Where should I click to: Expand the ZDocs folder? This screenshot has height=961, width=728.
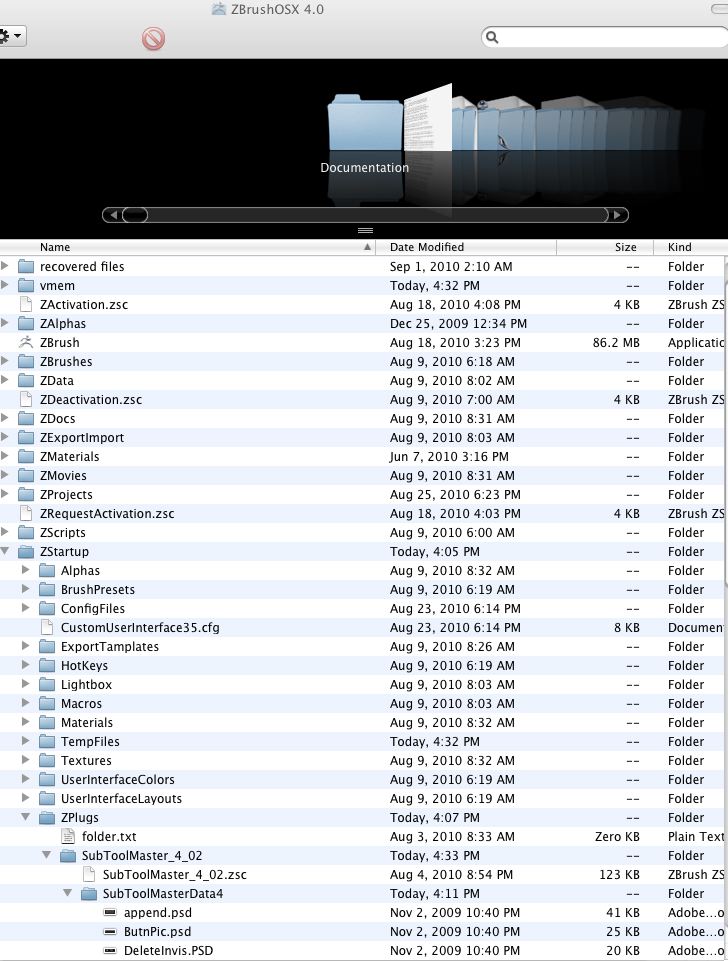click(5, 418)
